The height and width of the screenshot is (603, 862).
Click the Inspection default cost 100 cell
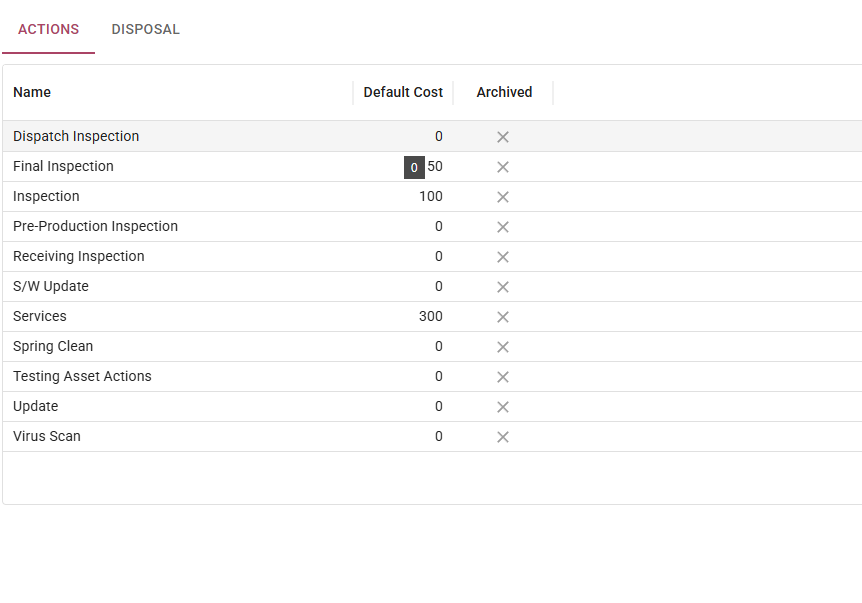click(430, 196)
